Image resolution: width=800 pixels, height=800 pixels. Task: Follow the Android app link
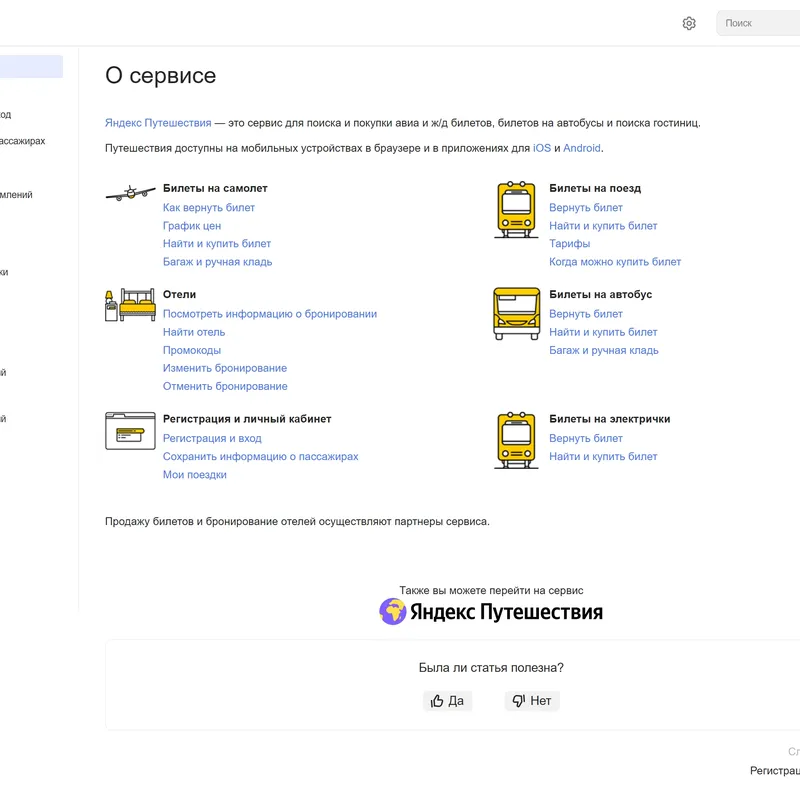[x=582, y=149]
